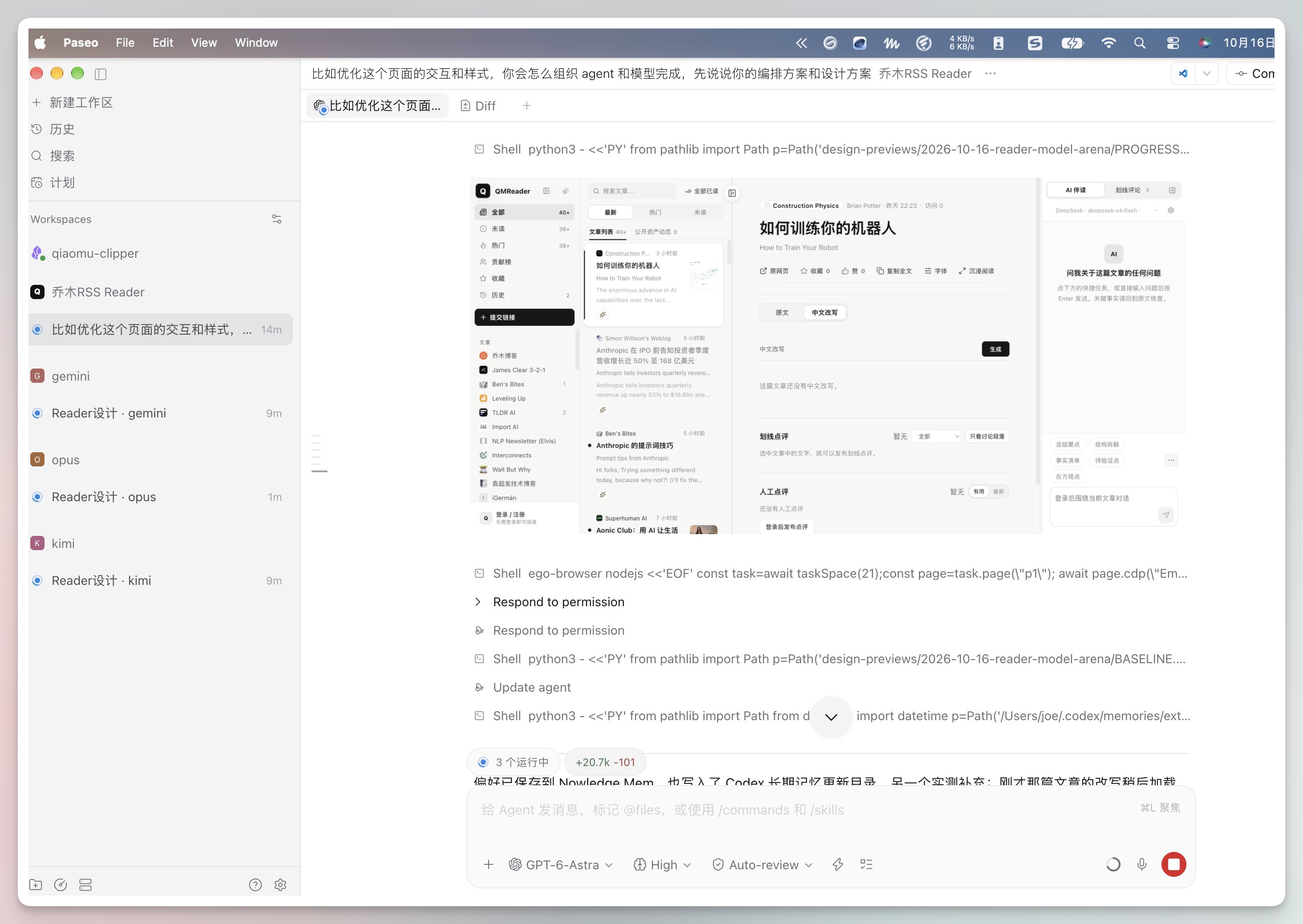Toggle the sidebar panel icon
Image resolution: width=1303 pixels, height=924 pixels.
101,74
